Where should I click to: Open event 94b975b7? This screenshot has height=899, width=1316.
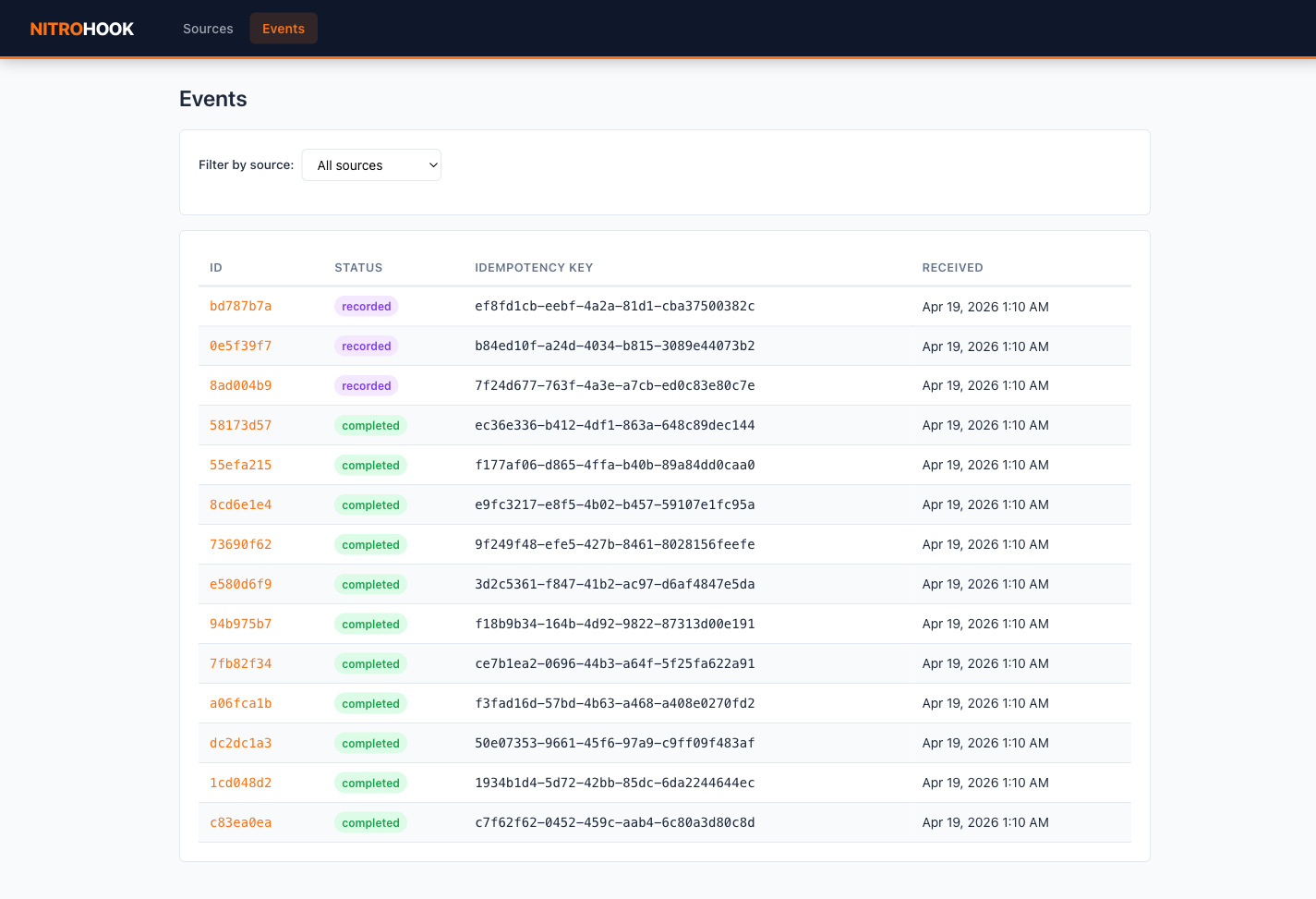click(x=240, y=625)
